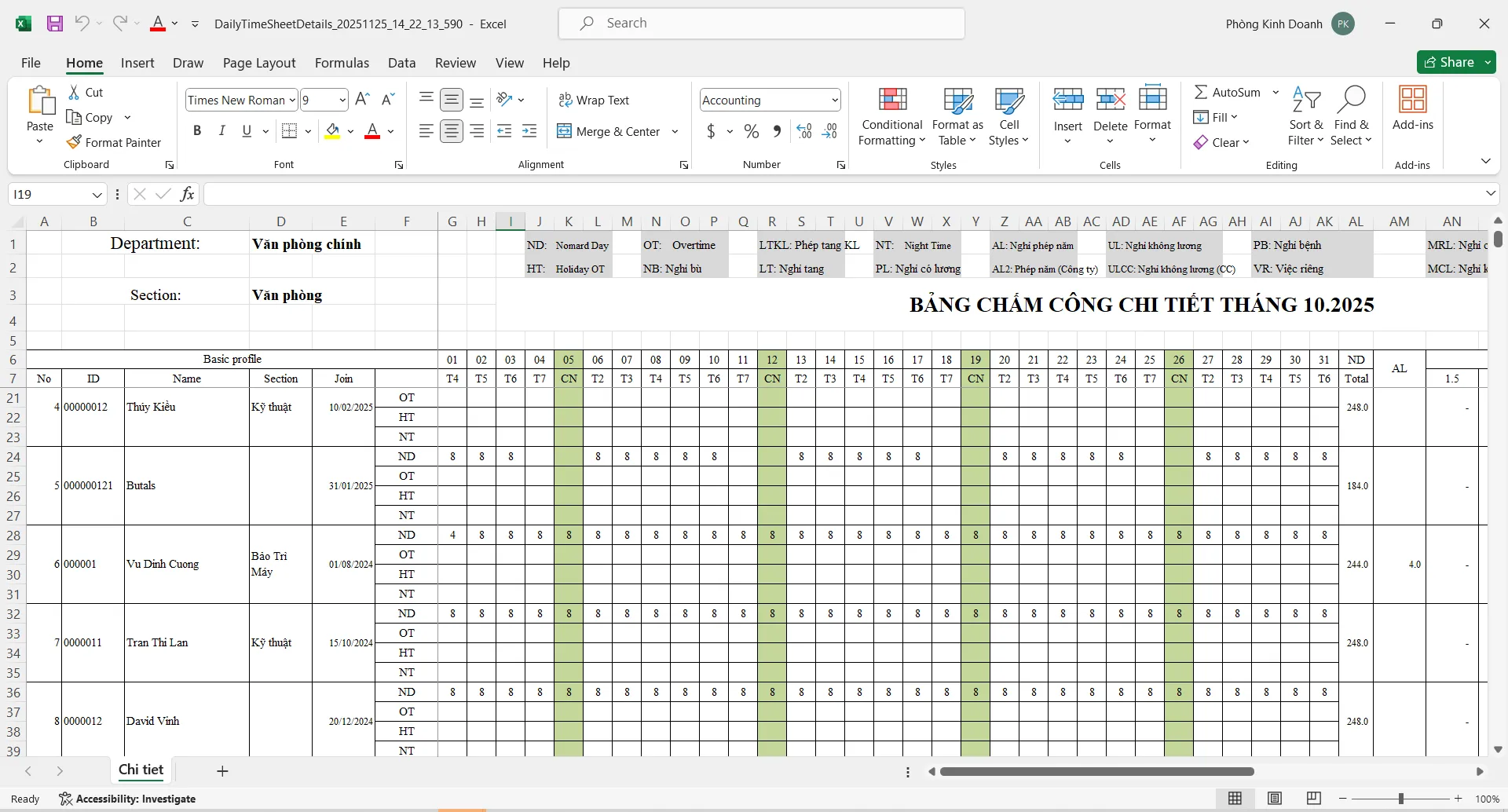Click the Search box in title bar
1508x812 pixels.
[762, 24]
